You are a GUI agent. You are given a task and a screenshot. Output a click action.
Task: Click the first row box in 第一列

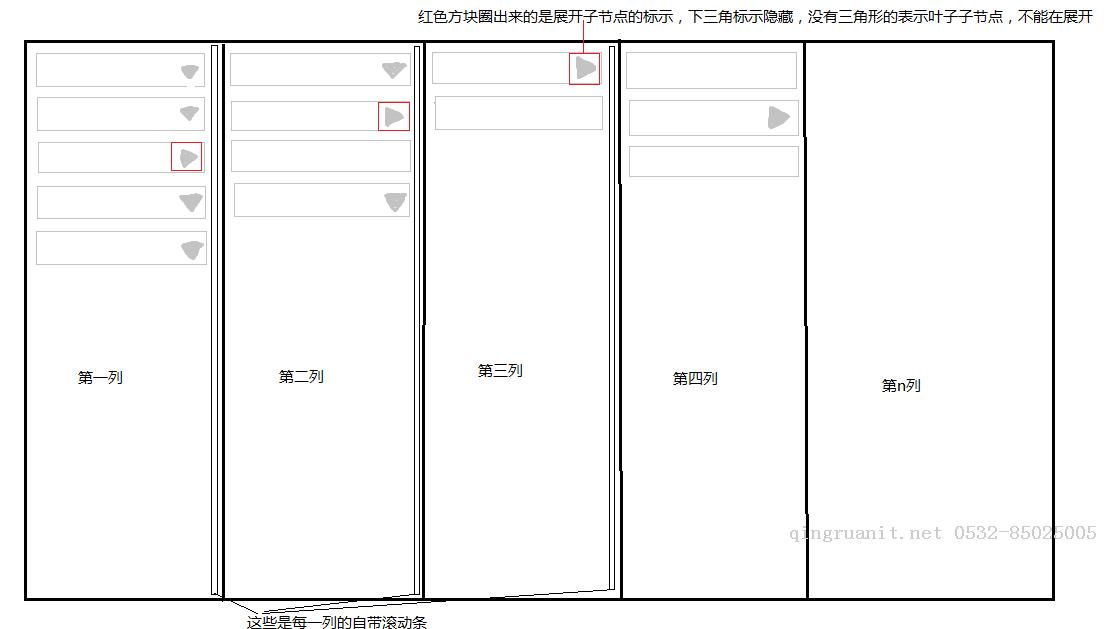click(x=121, y=70)
